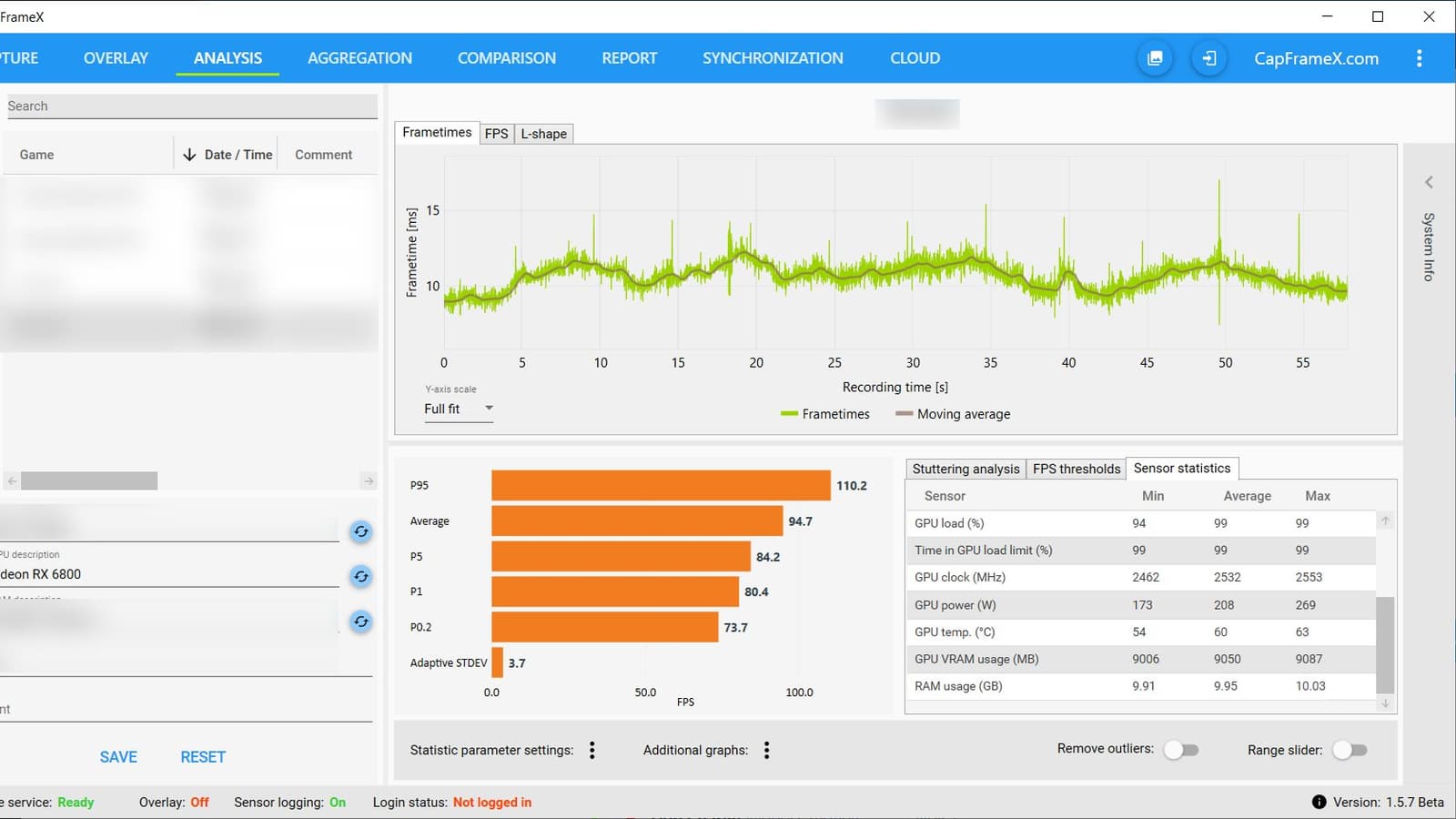1456x819 pixels.
Task: Open Statistic parameter settings three-dot menu
Action: click(x=592, y=750)
